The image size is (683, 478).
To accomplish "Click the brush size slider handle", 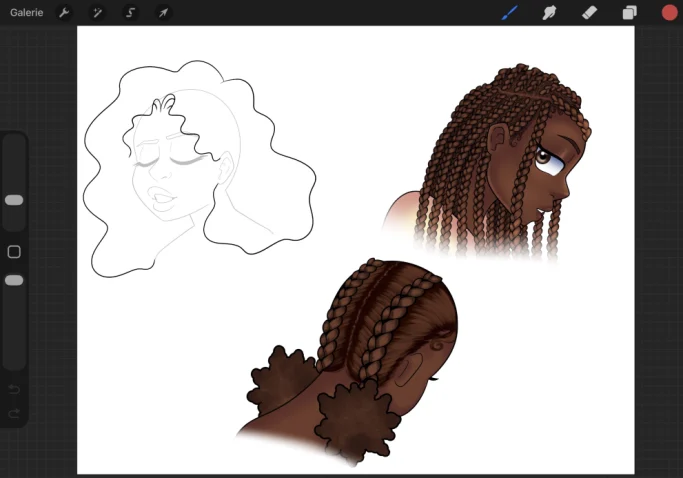I will click(14, 200).
